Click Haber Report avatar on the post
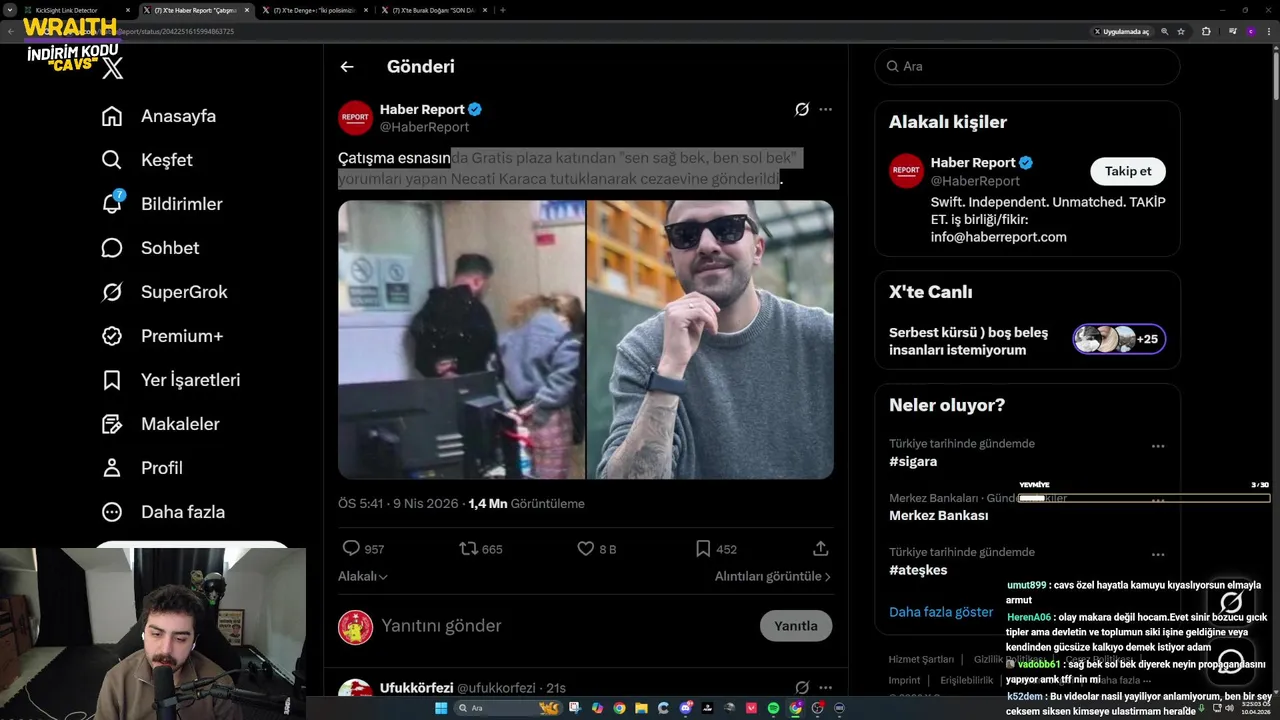The image size is (1280, 720). [x=355, y=117]
